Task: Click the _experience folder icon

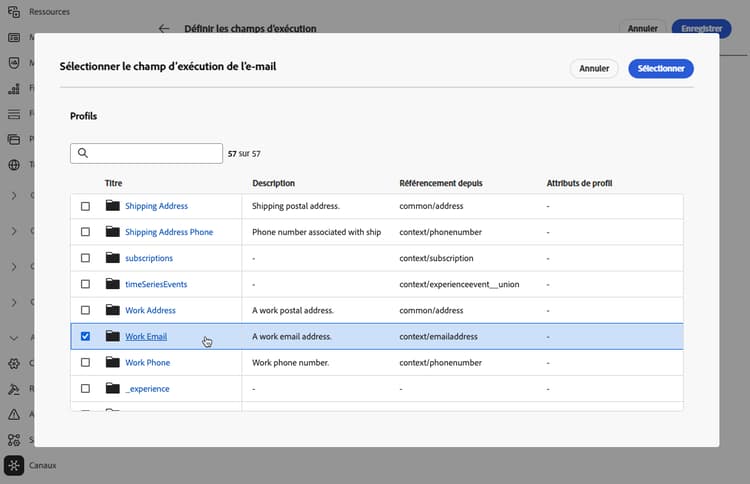Action: coord(112,388)
